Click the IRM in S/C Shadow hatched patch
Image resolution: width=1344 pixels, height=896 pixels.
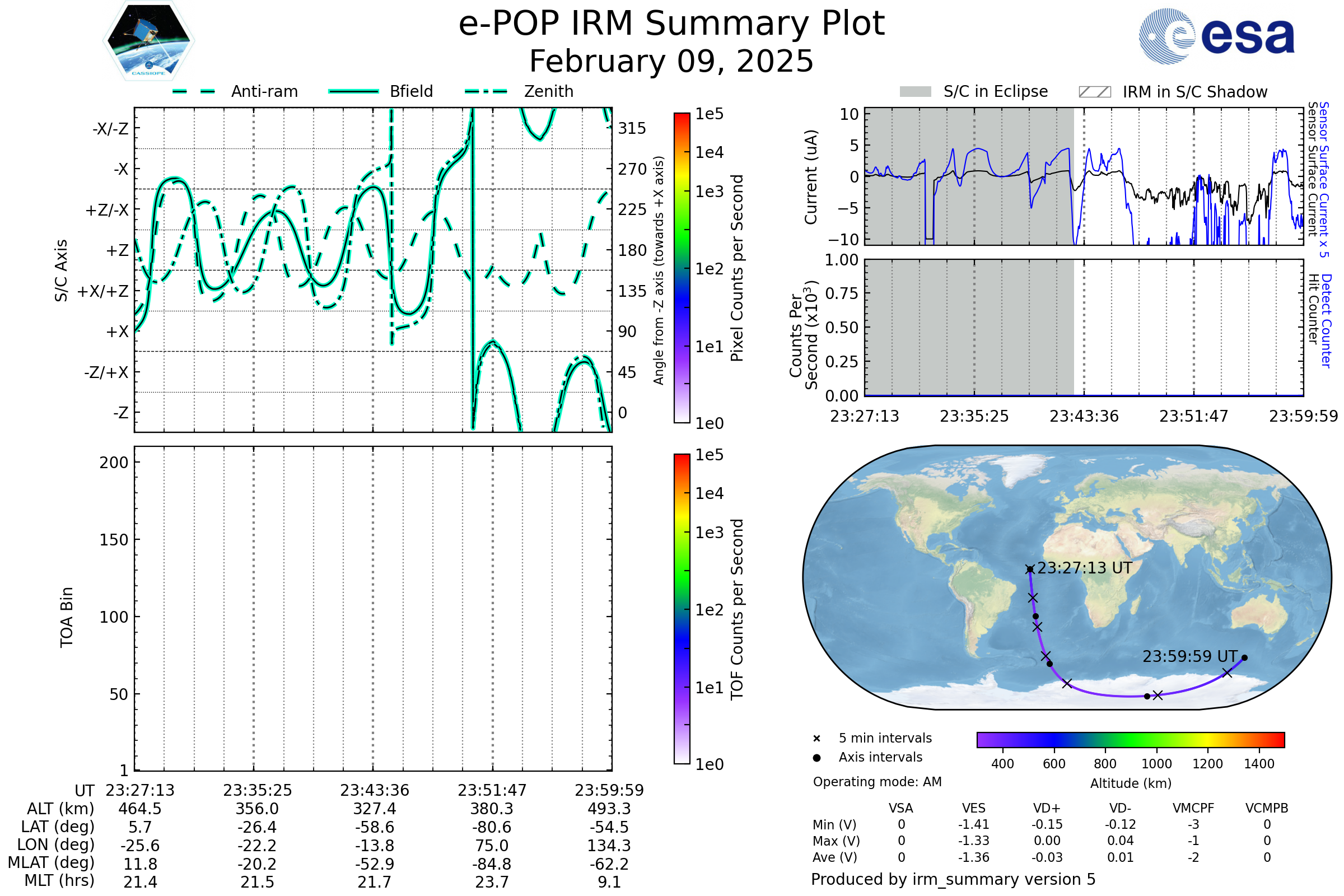(x=1095, y=92)
